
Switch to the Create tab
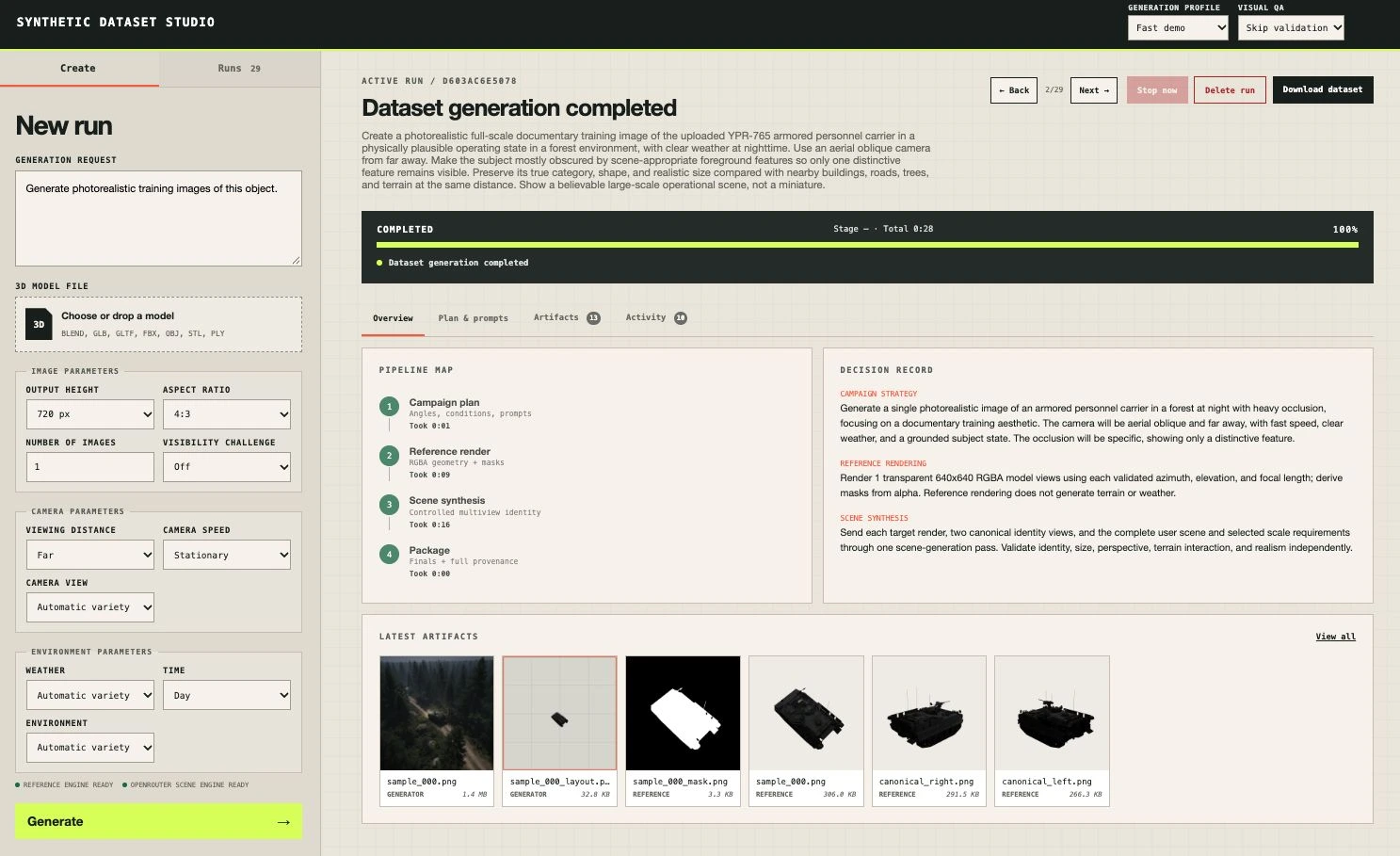79,69
